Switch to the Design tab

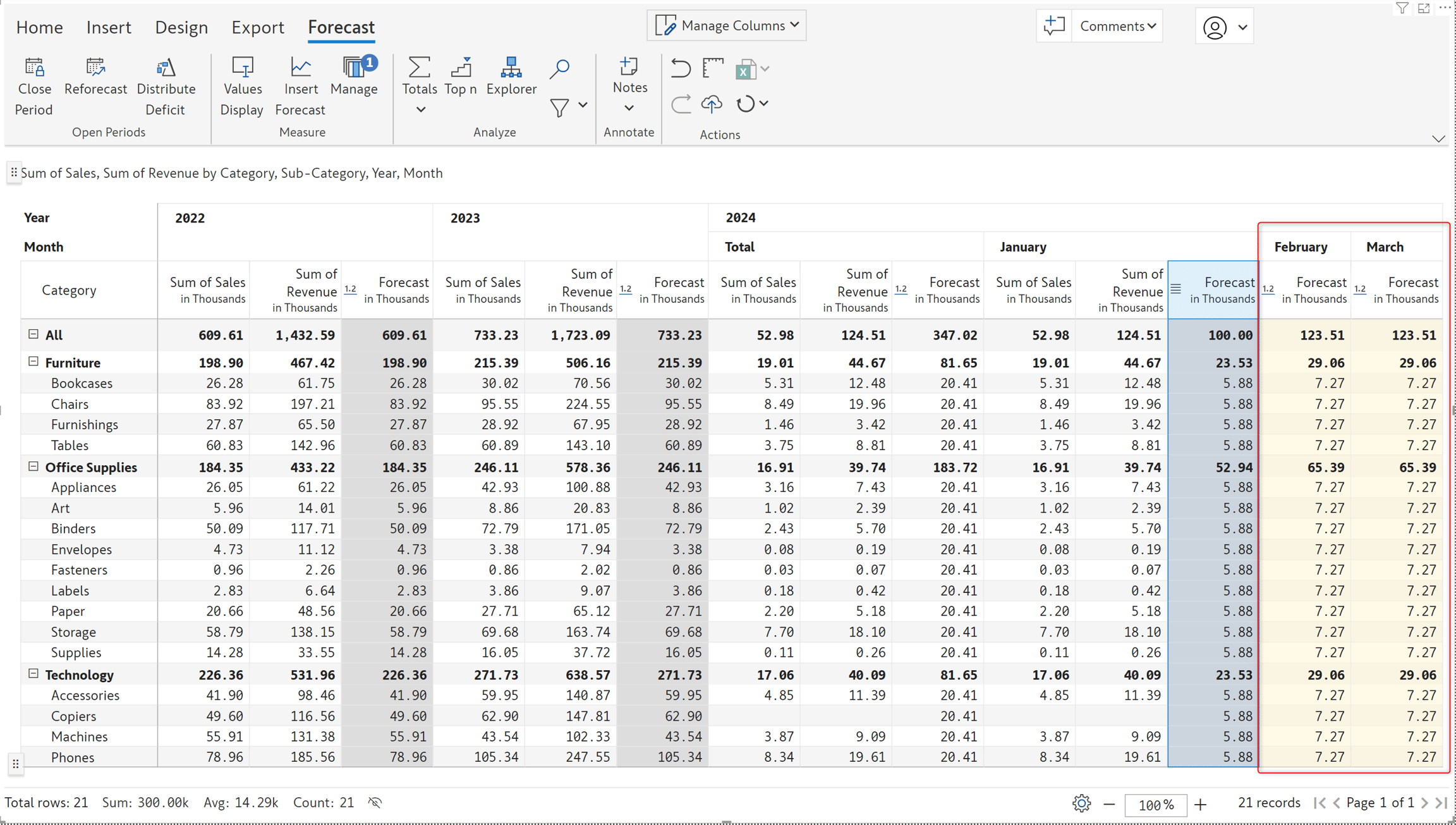(x=181, y=27)
